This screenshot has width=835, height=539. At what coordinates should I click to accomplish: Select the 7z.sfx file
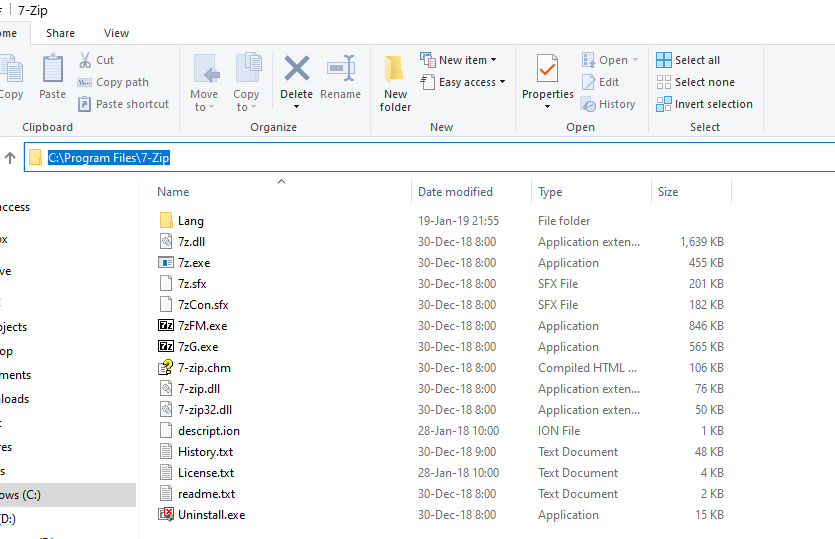point(192,284)
